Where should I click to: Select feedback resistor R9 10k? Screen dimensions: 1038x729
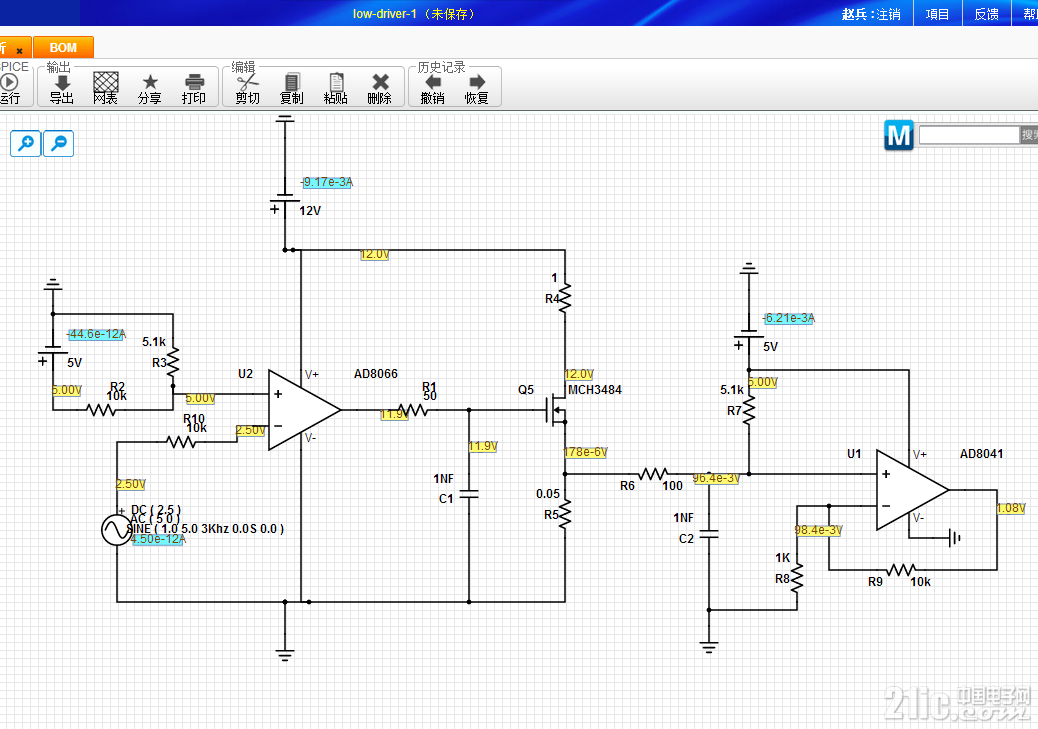(x=901, y=569)
